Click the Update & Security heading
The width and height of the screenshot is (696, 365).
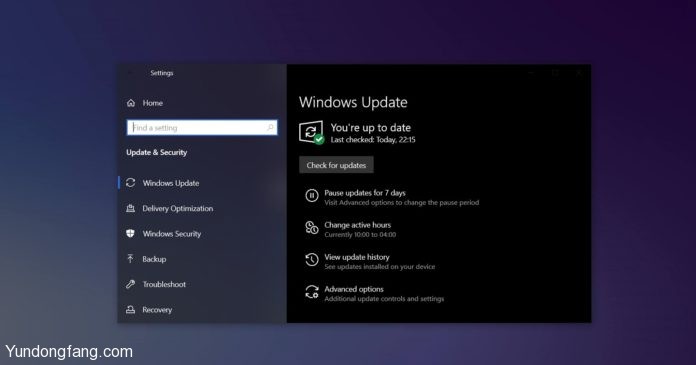pos(157,152)
